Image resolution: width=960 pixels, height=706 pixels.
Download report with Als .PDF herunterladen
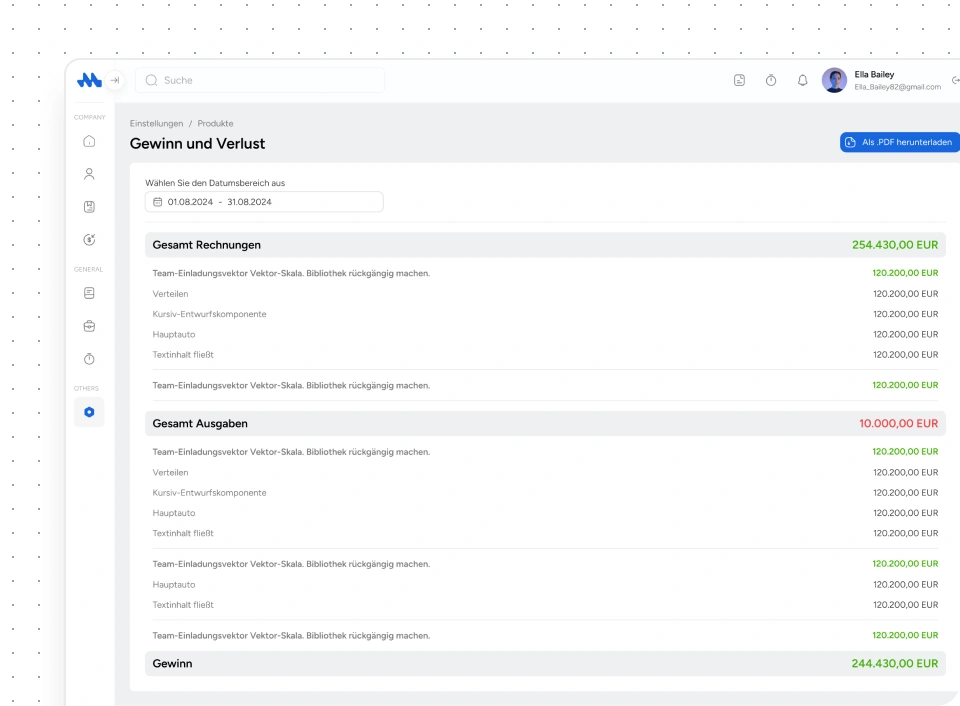click(x=899, y=143)
